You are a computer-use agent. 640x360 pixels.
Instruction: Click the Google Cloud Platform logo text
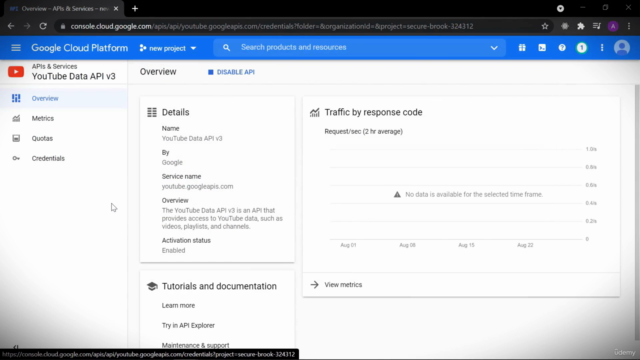(80, 48)
